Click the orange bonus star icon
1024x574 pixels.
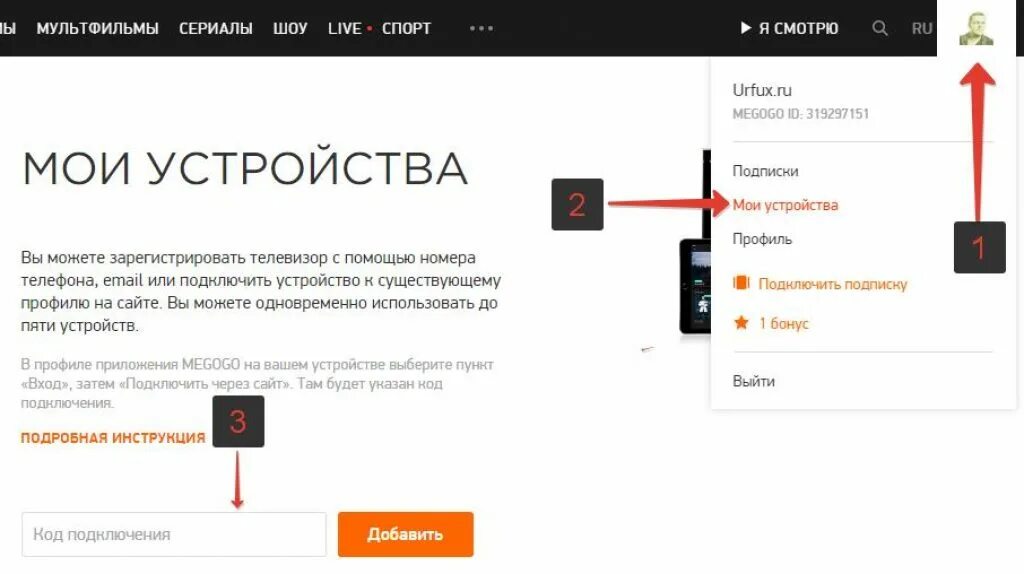point(741,323)
